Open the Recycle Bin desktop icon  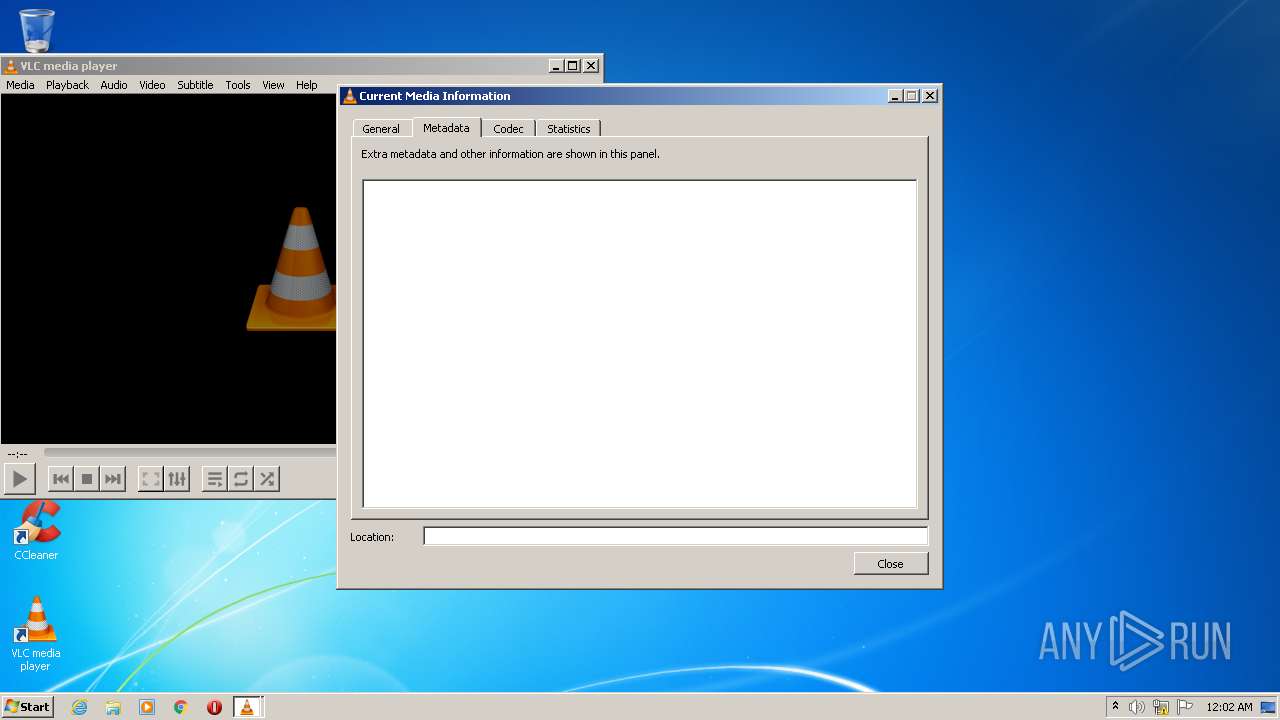[37, 30]
